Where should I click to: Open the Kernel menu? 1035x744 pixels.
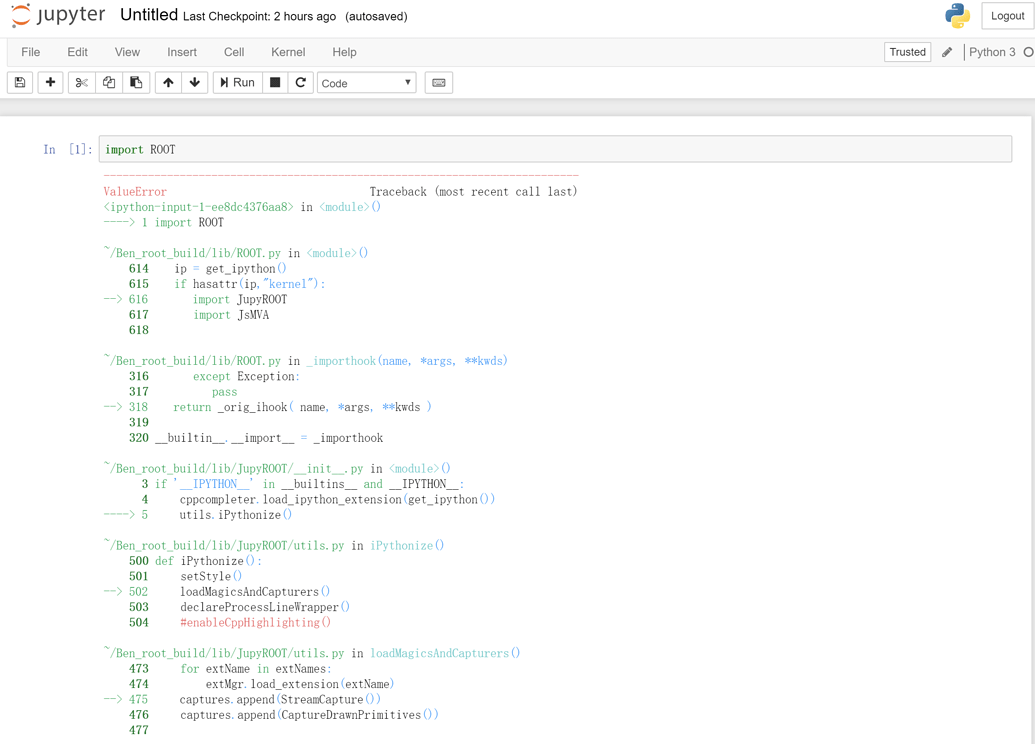[x=287, y=52]
